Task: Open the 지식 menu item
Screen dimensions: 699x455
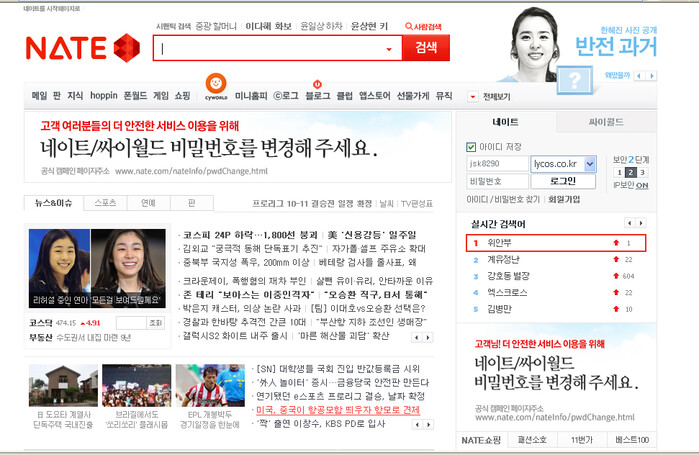Action: 75,95
